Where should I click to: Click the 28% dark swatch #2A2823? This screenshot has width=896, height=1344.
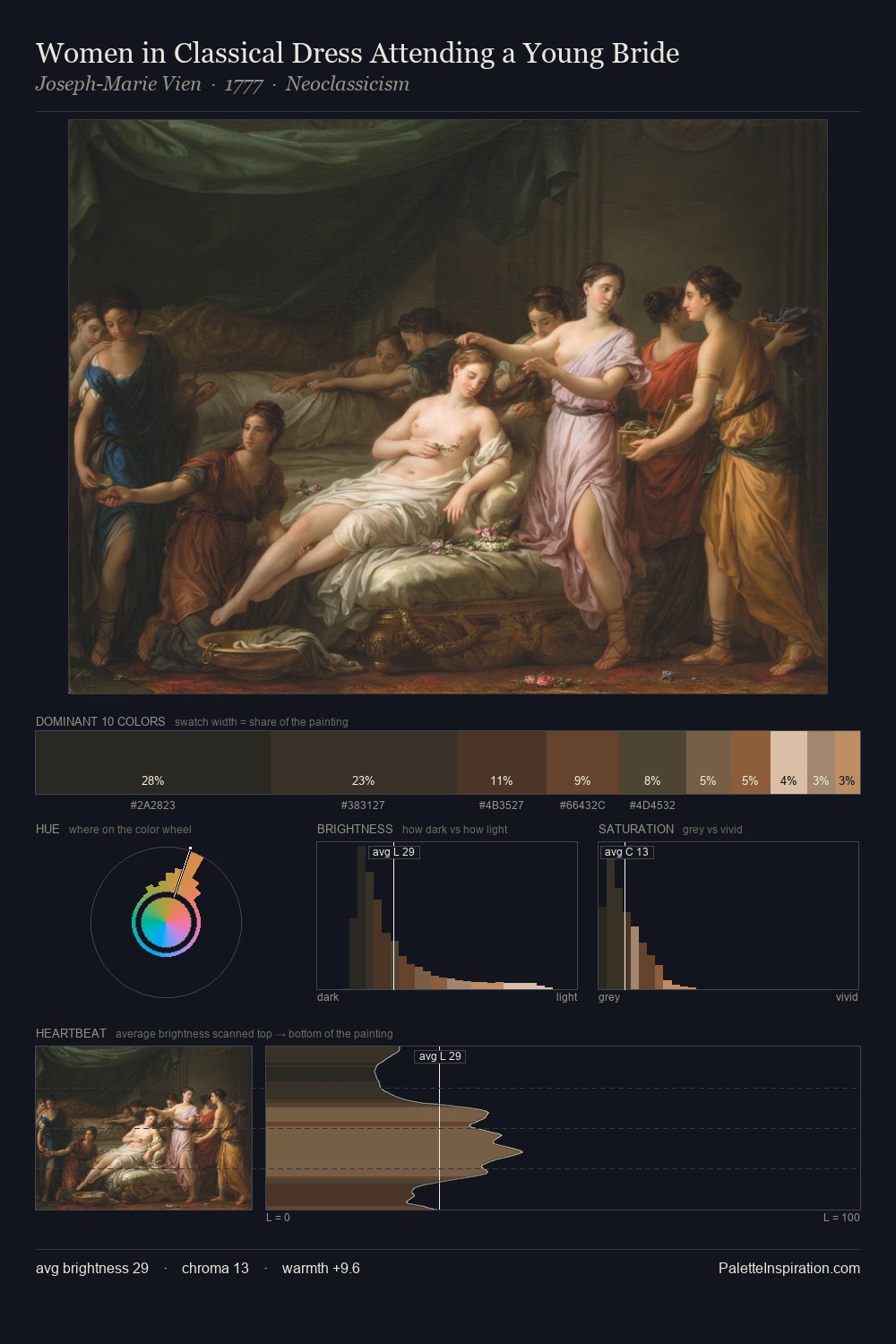coord(153,762)
